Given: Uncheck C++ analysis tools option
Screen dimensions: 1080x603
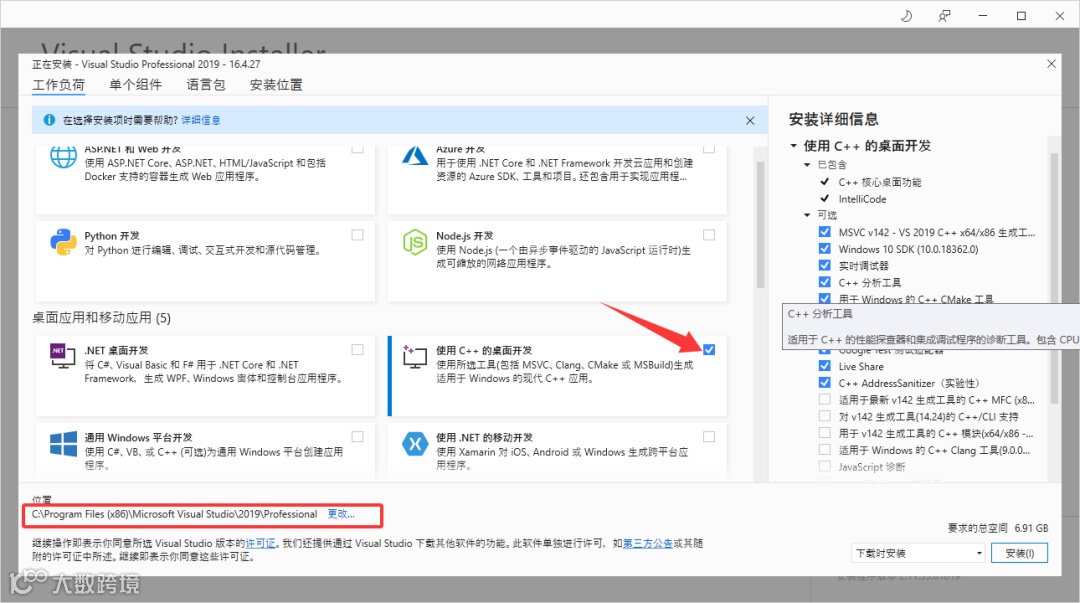Looking at the screenshot, I should (x=824, y=282).
